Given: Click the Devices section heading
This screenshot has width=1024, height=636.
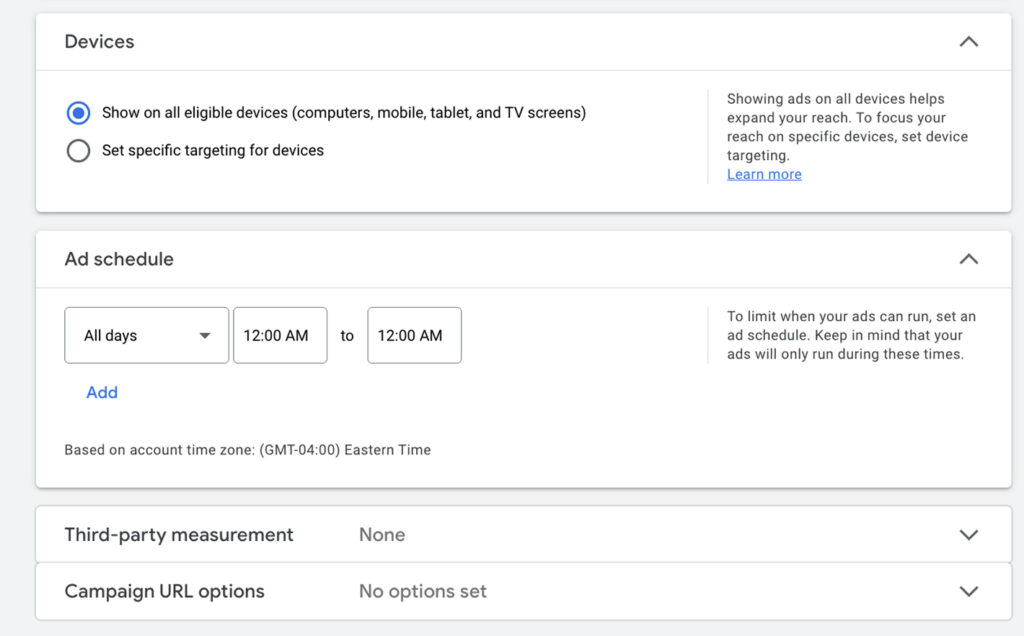Looking at the screenshot, I should click(99, 42).
